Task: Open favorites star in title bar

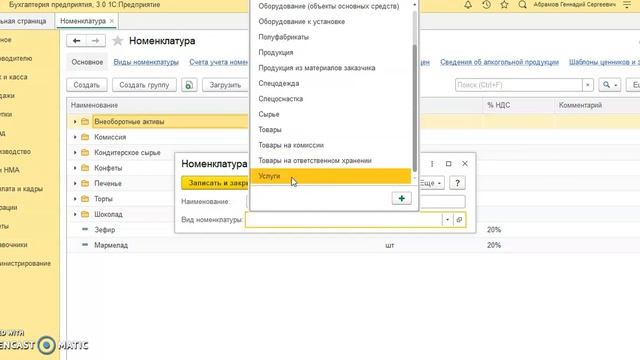Action: 504,5
